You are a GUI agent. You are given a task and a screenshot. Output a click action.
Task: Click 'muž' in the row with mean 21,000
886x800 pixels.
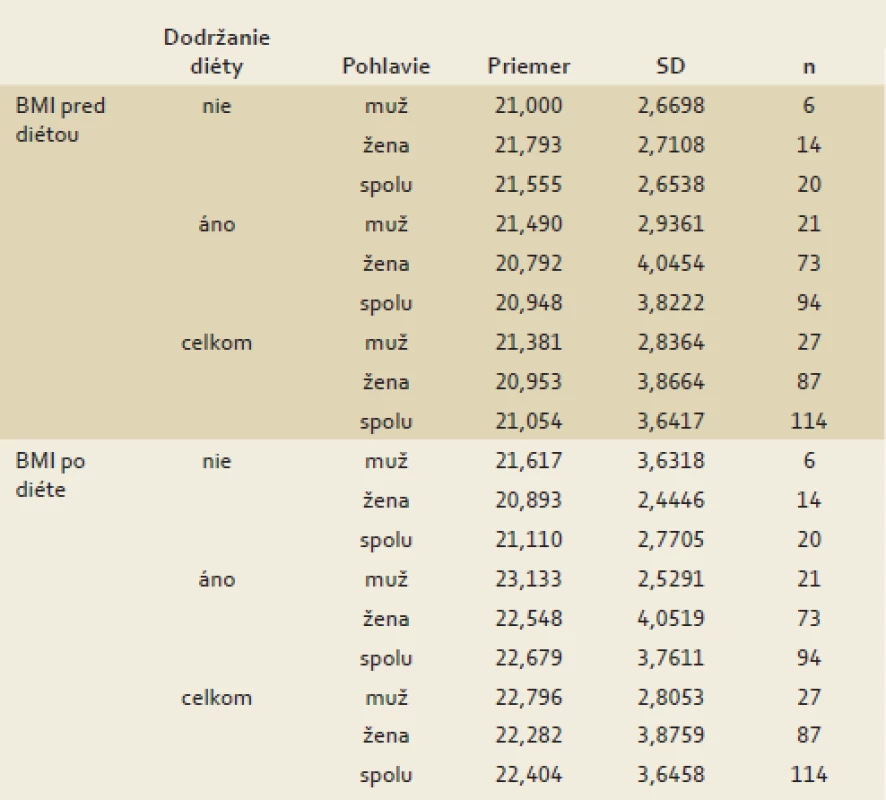point(386,106)
